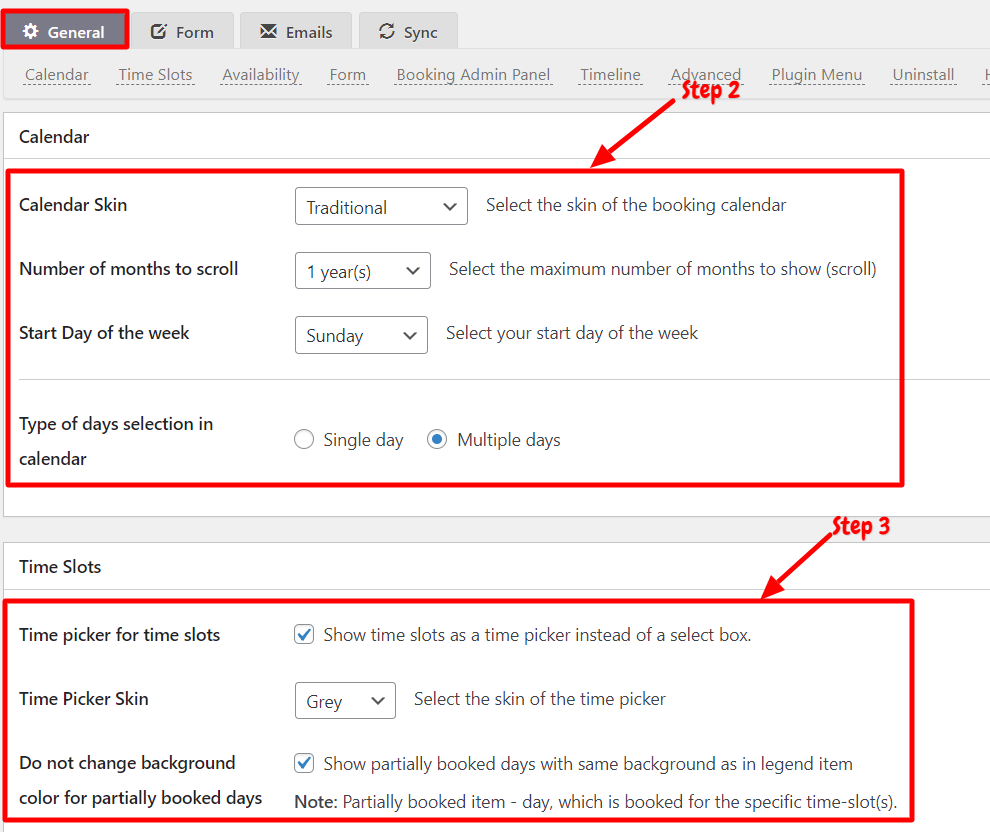Image resolution: width=990 pixels, height=832 pixels.
Task: Click 'Select your start day of the week' text
Action: coord(572,333)
